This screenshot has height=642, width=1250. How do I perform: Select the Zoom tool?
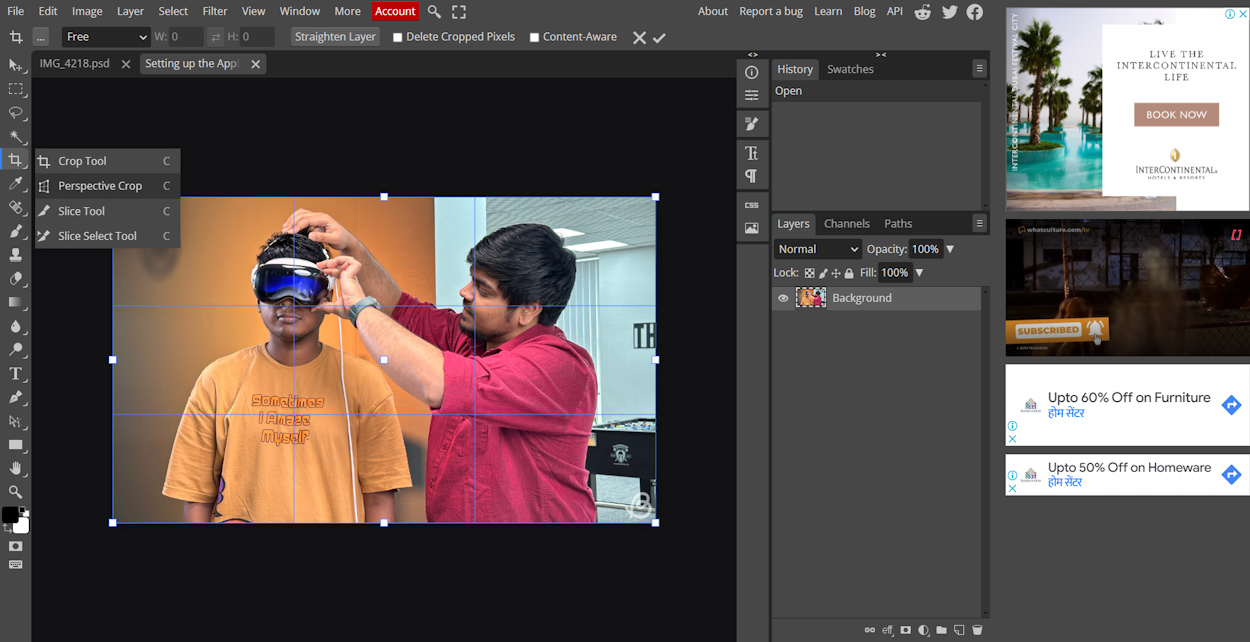(x=15, y=492)
